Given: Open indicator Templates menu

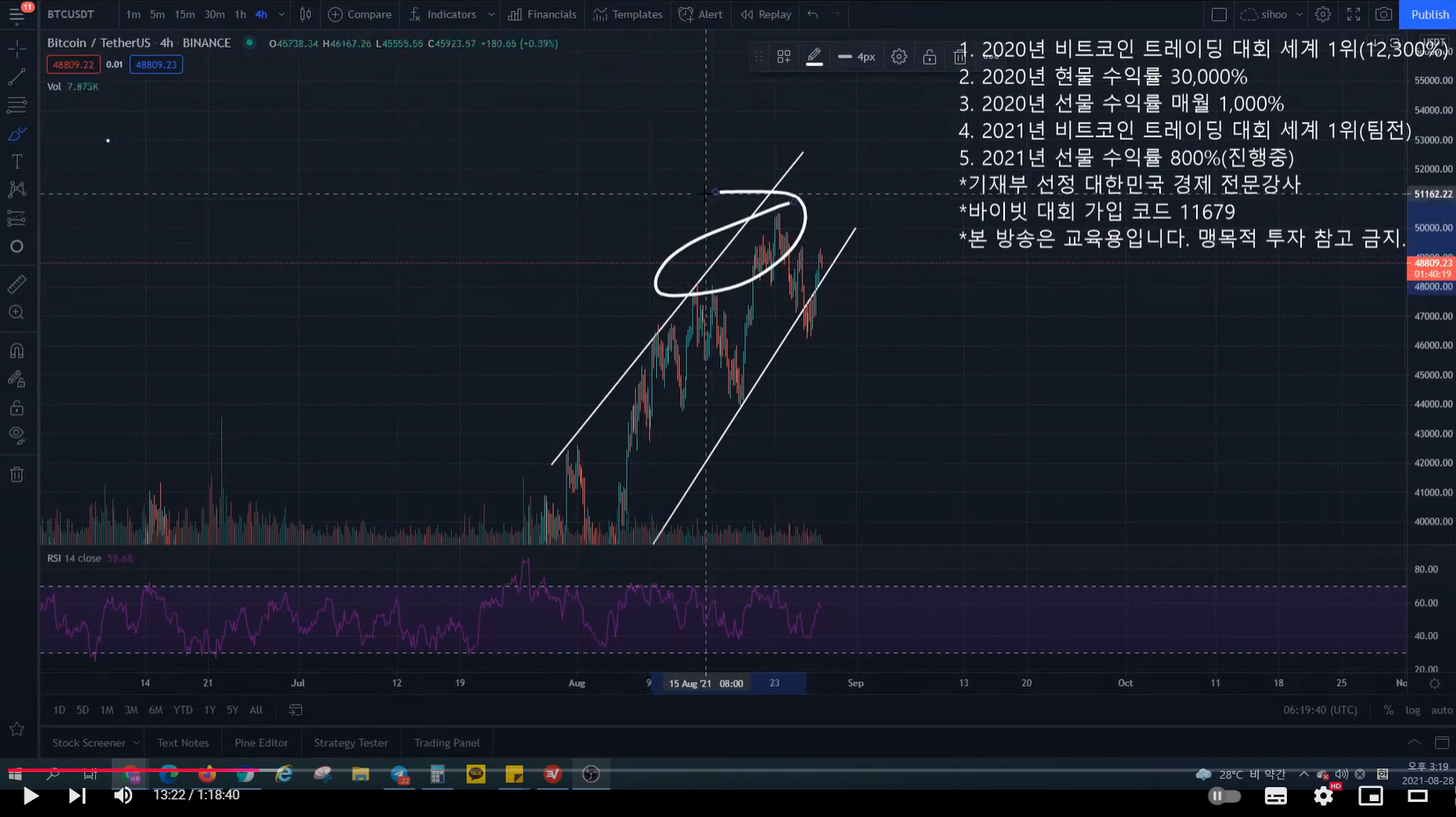Looking at the screenshot, I should (x=628, y=14).
